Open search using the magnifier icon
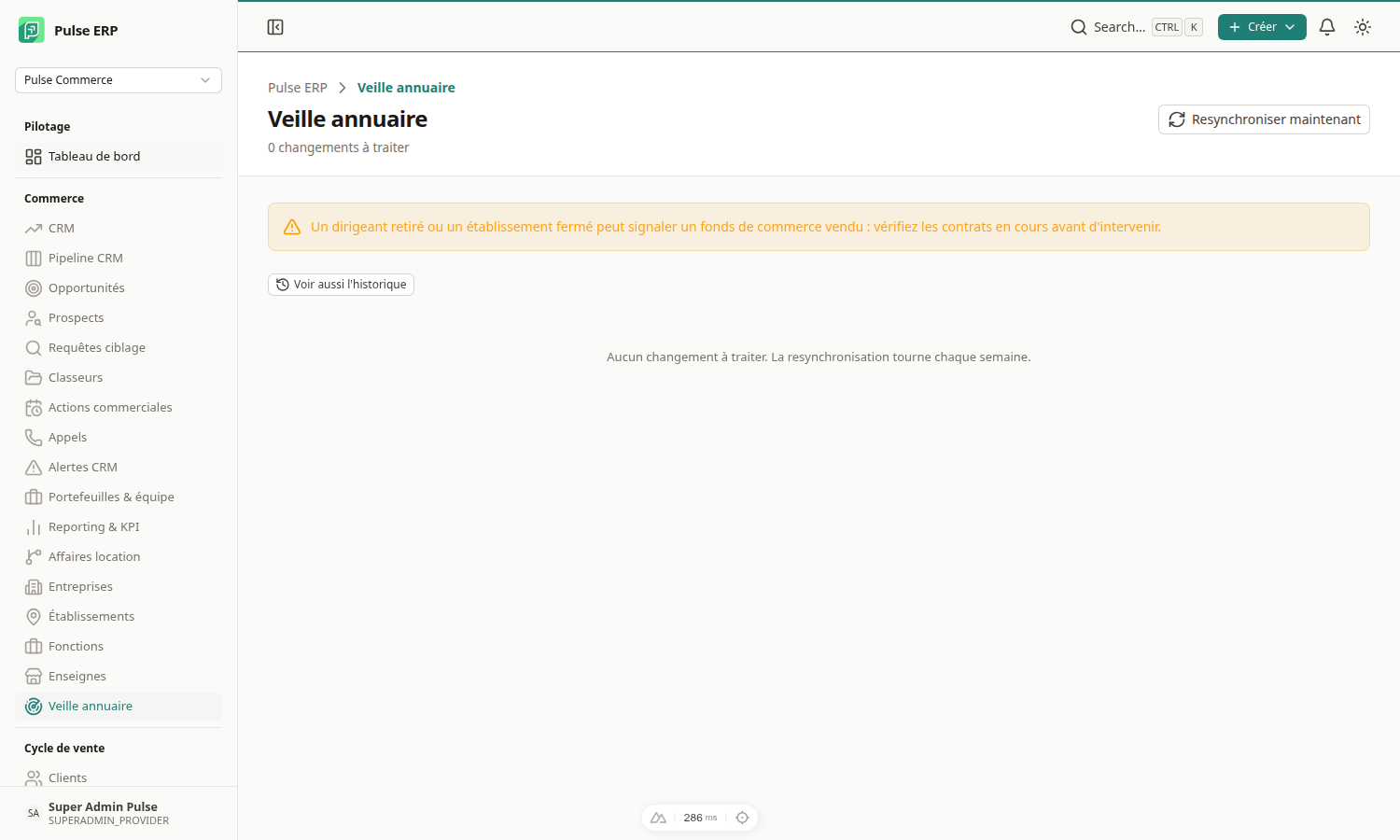 click(x=1079, y=27)
